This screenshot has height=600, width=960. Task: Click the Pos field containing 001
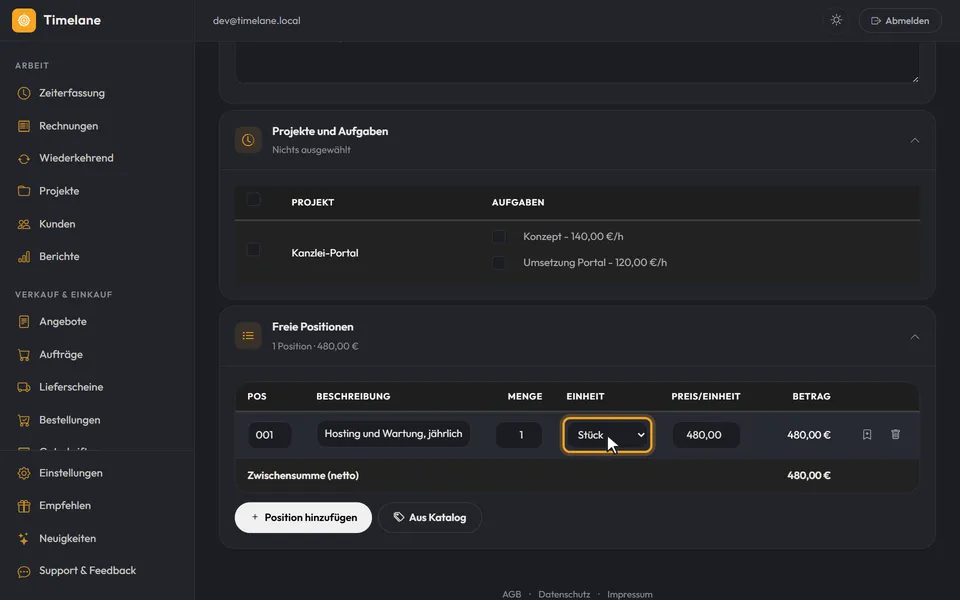[x=269, y=435]
